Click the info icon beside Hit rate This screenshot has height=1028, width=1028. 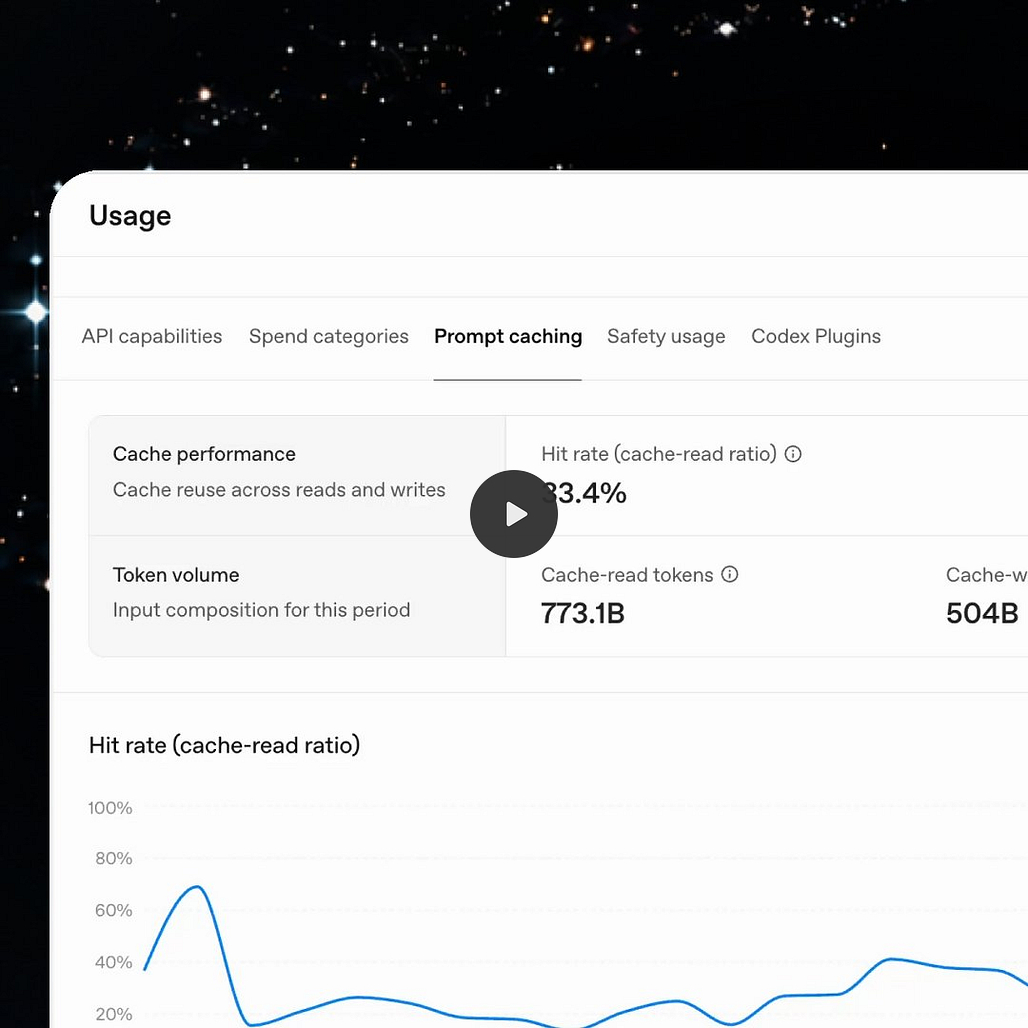click(x=793, y=454)
